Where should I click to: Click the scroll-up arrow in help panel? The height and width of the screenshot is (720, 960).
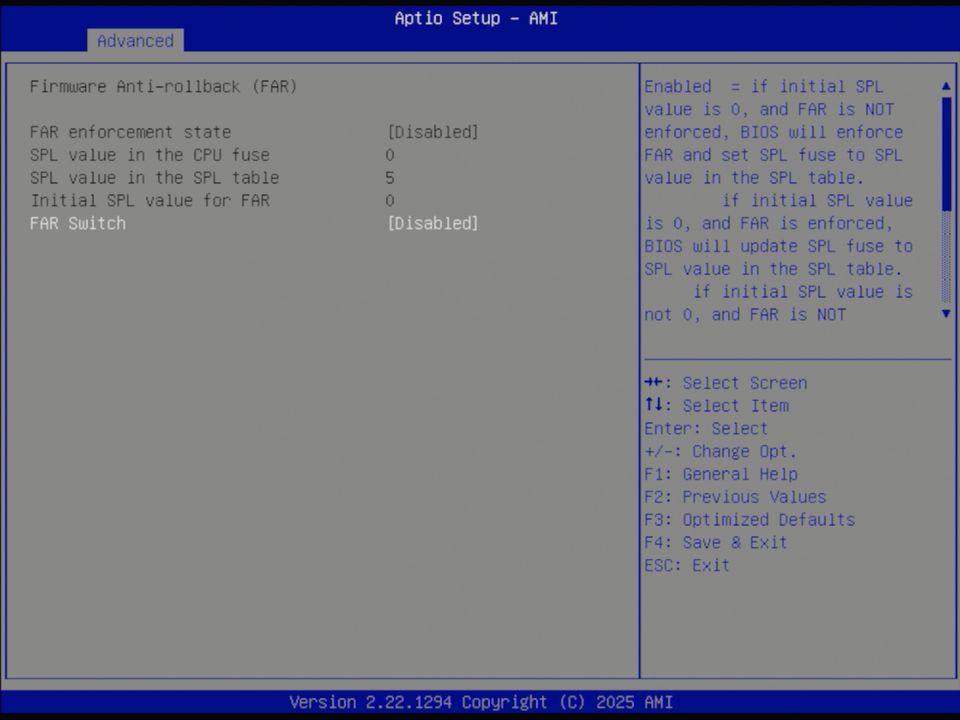tap(945, 87)
